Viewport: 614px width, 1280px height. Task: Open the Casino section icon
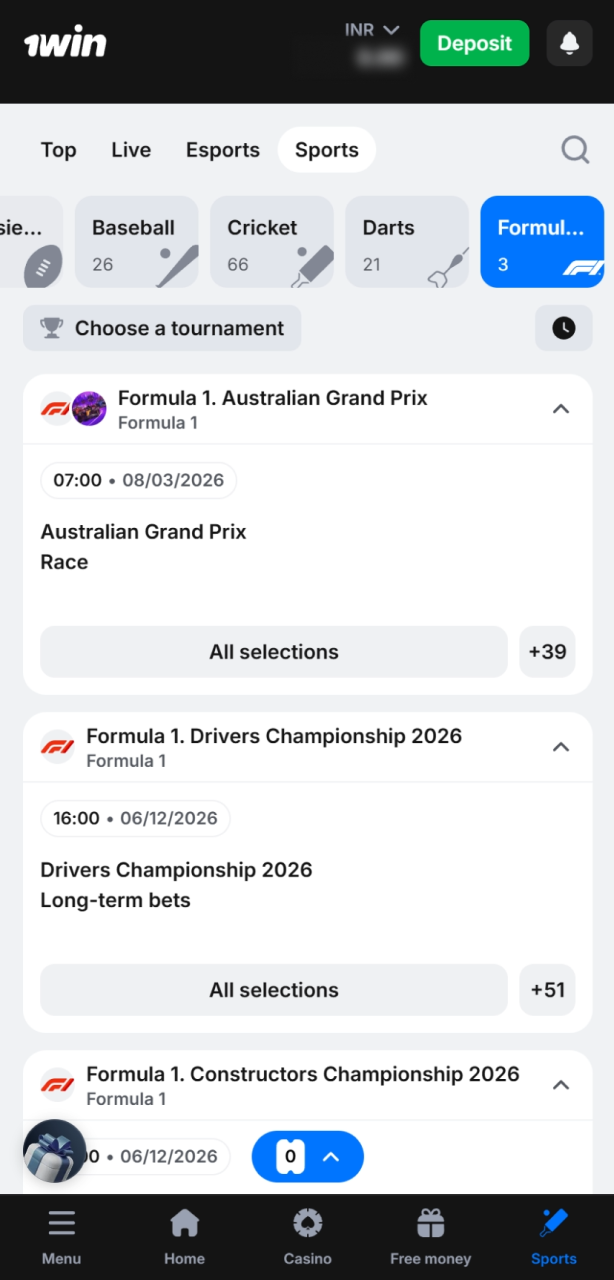[x=307, y=1222]
